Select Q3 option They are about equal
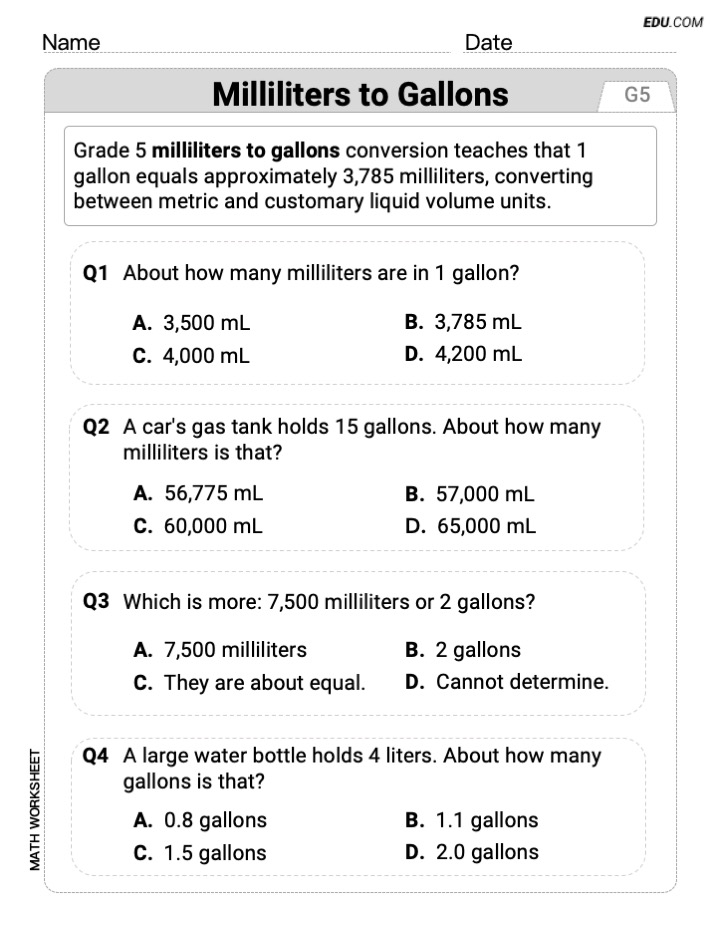 249,682
